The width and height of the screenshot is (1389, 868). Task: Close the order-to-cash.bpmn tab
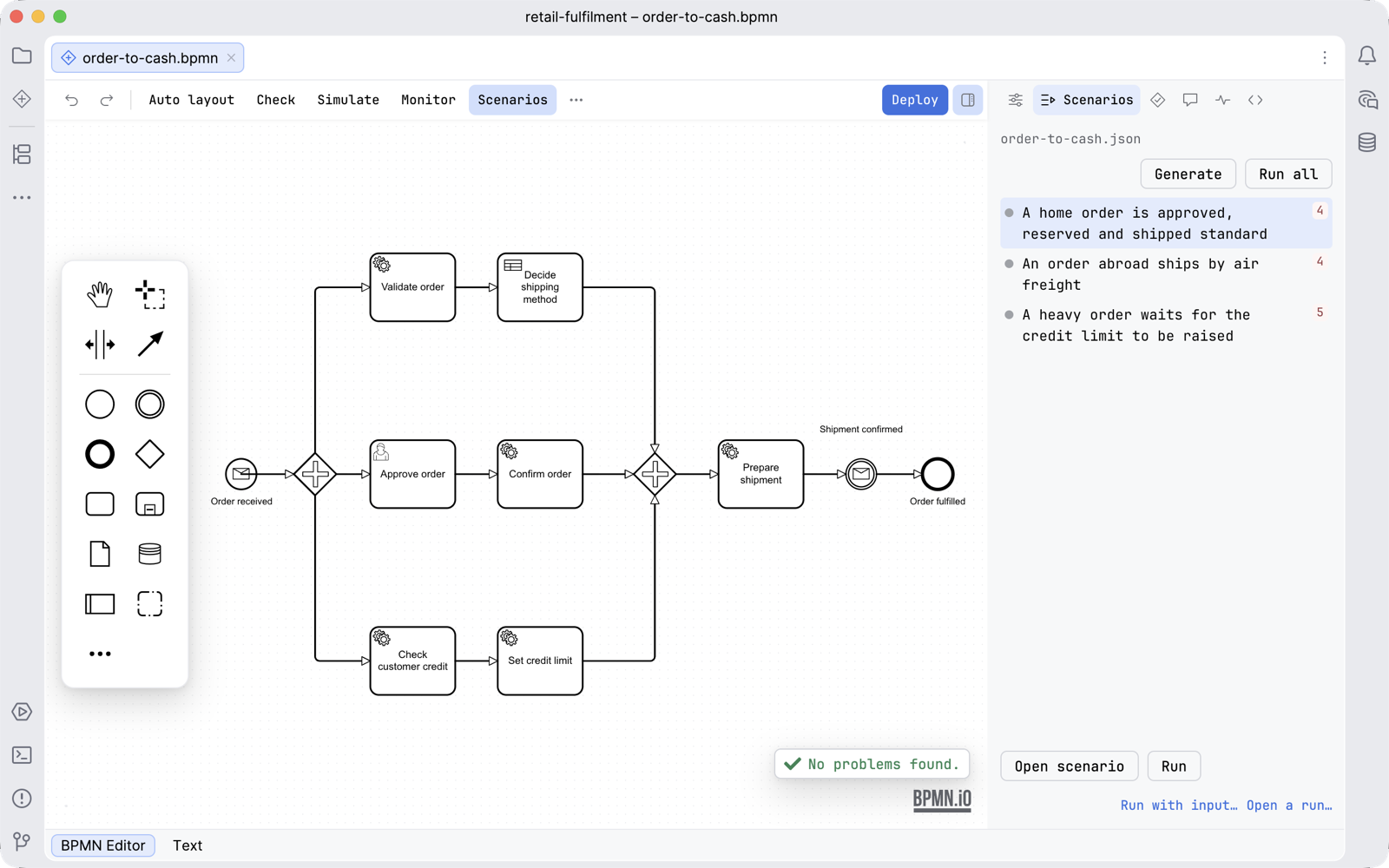pos(231,57)
